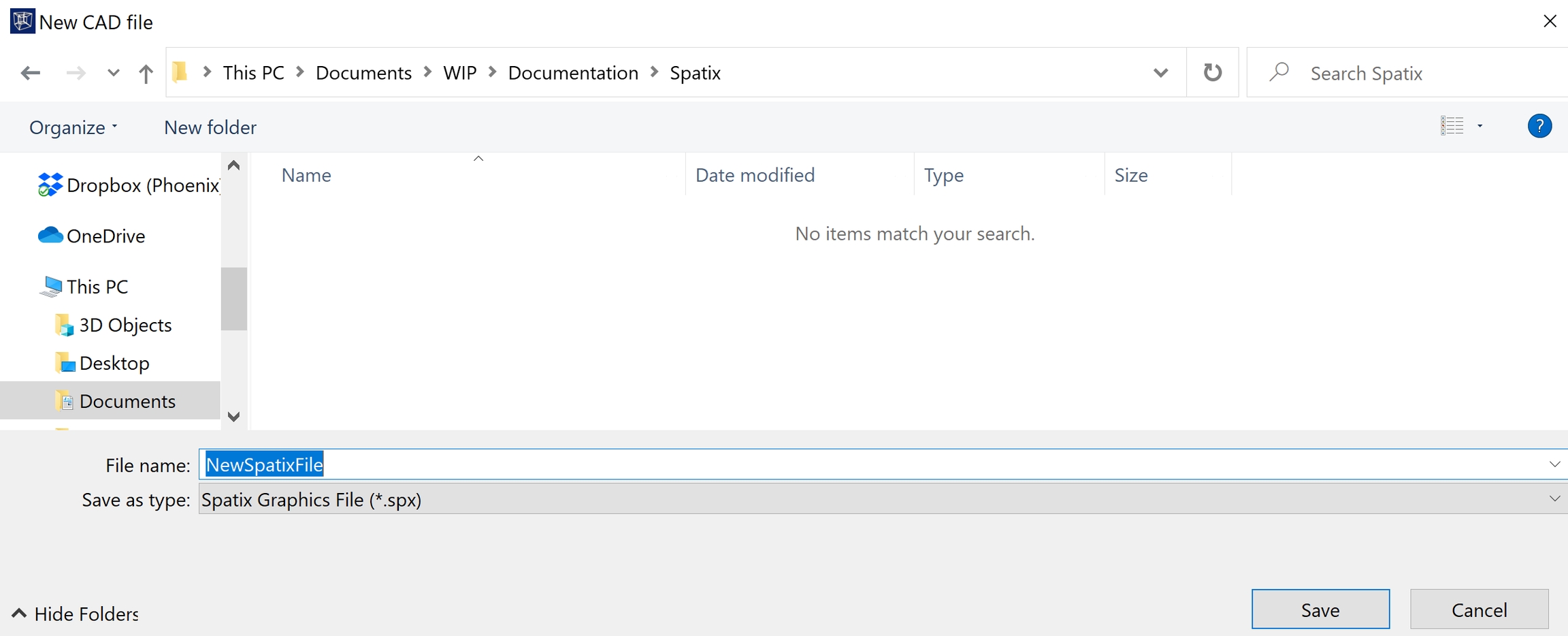Refresh the Spatix folder listing
The image size is (1568, 636).
pos(1212,72)
